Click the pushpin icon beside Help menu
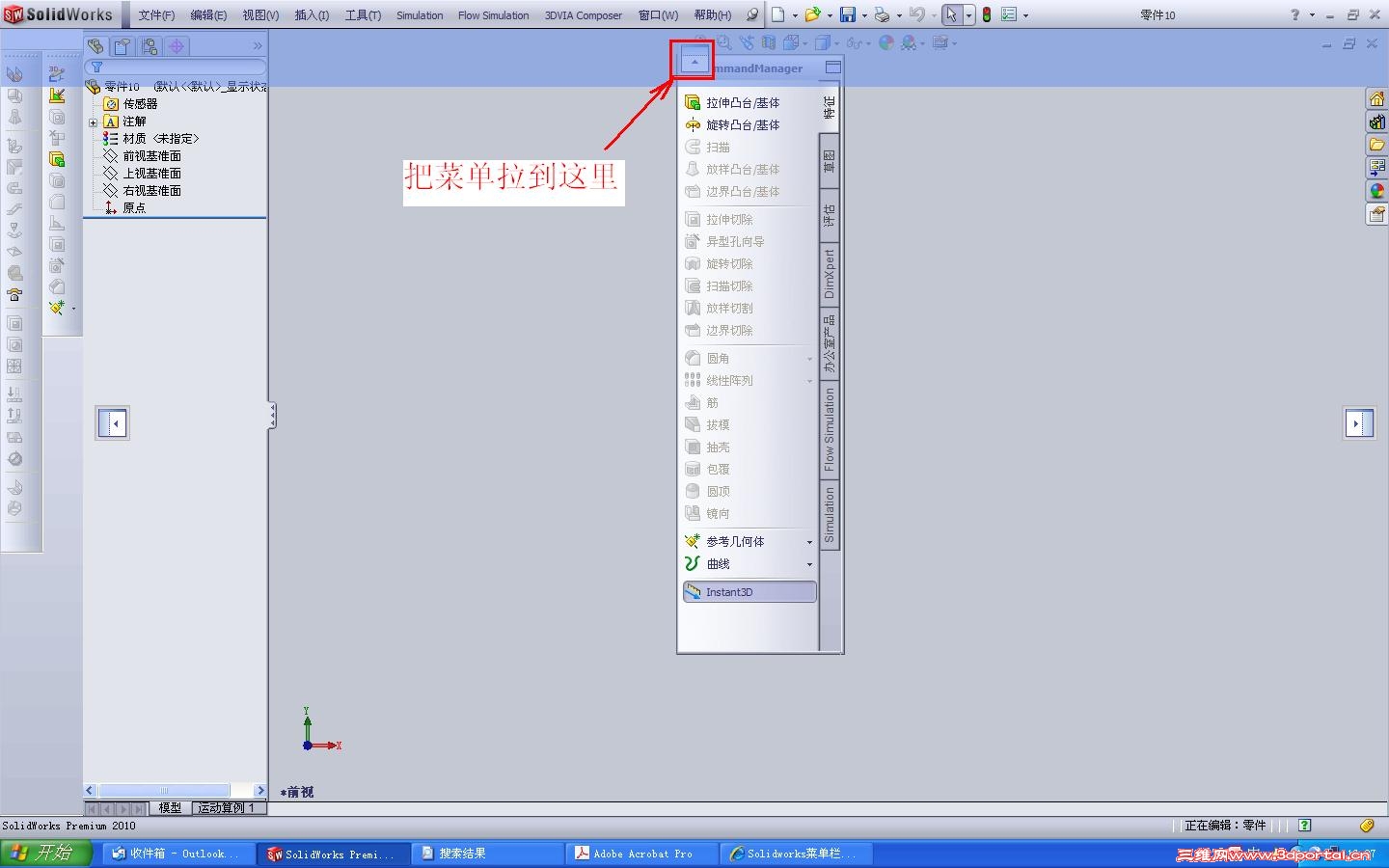 tap(753, 14)
